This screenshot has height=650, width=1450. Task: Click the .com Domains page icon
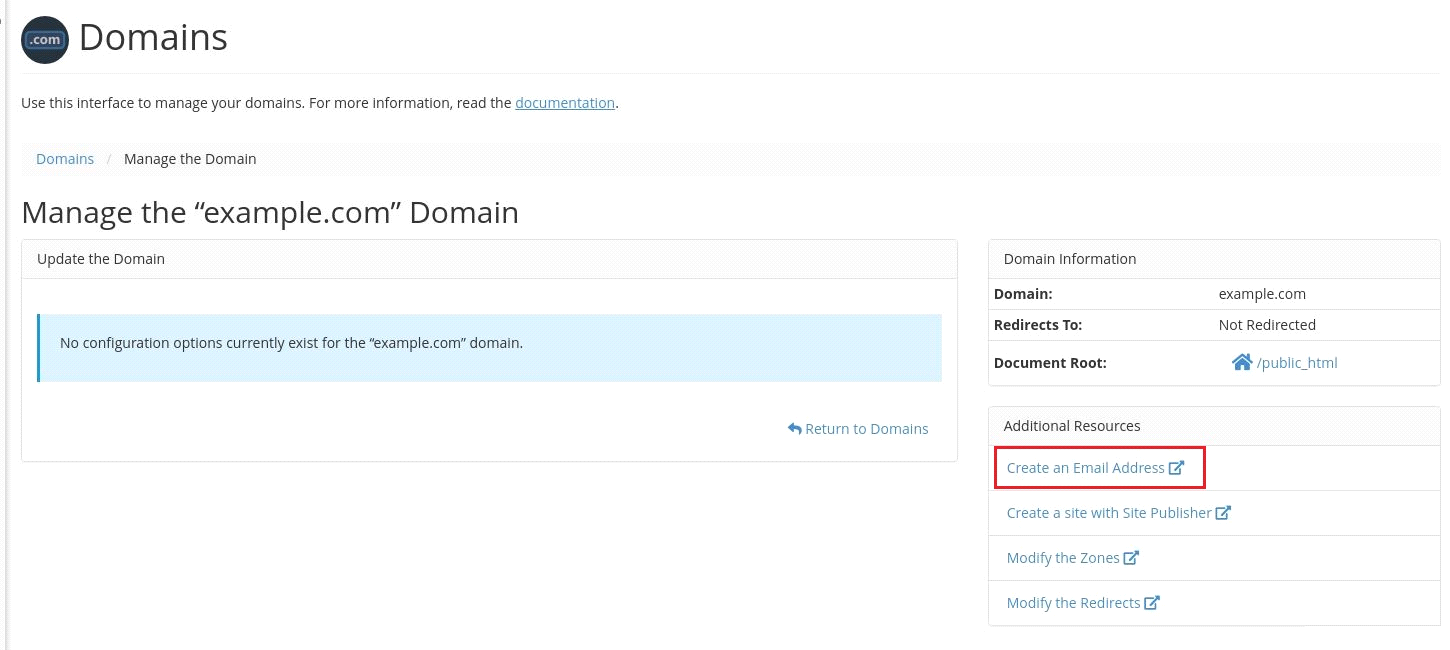point(44,39)
